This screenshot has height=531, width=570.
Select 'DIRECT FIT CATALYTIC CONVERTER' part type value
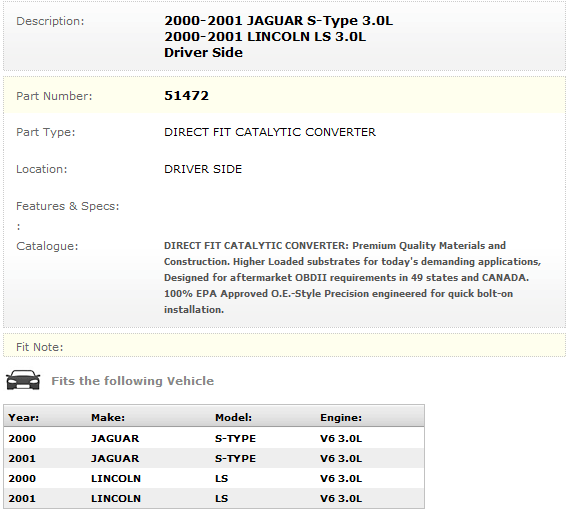coord(270,132)
